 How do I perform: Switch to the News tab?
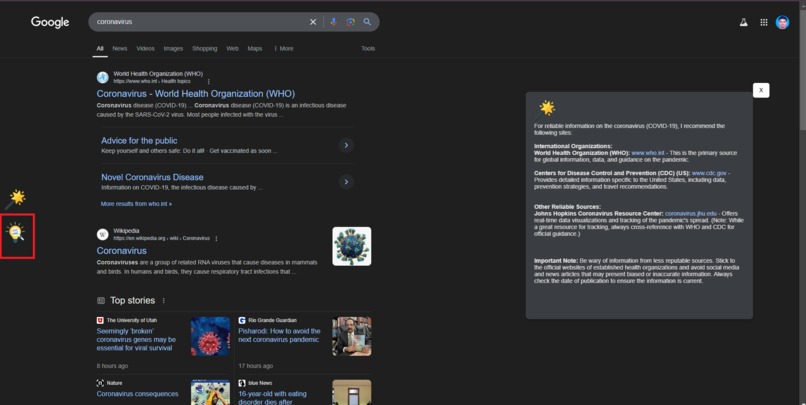click(x=120, y=48)
